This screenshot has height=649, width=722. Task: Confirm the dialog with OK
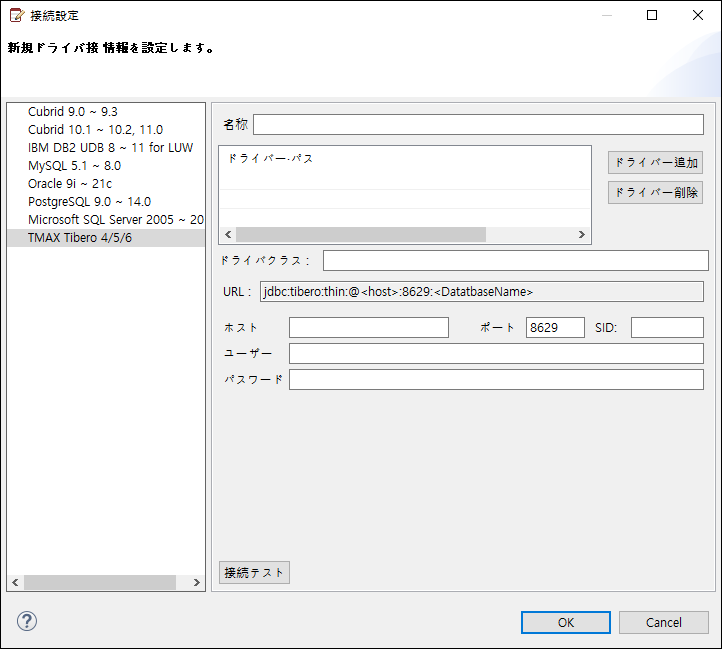[565, 622]
